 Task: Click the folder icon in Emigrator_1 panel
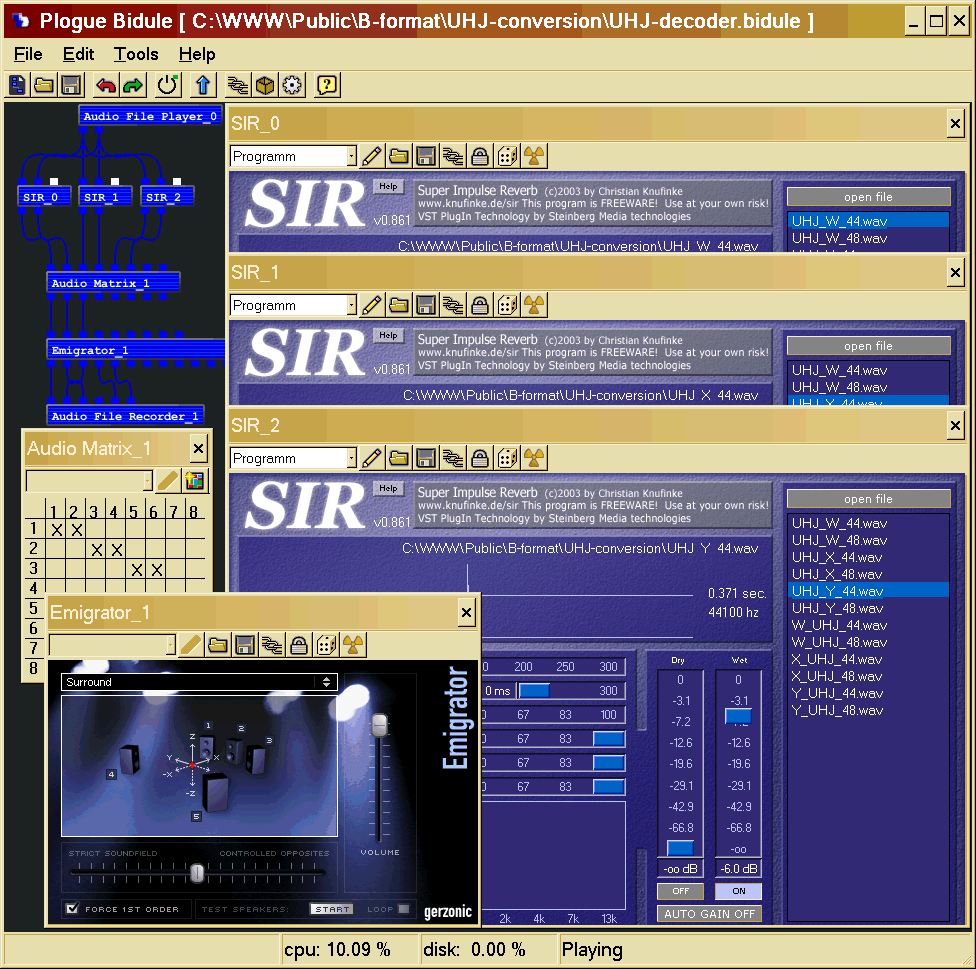point(218,645)
